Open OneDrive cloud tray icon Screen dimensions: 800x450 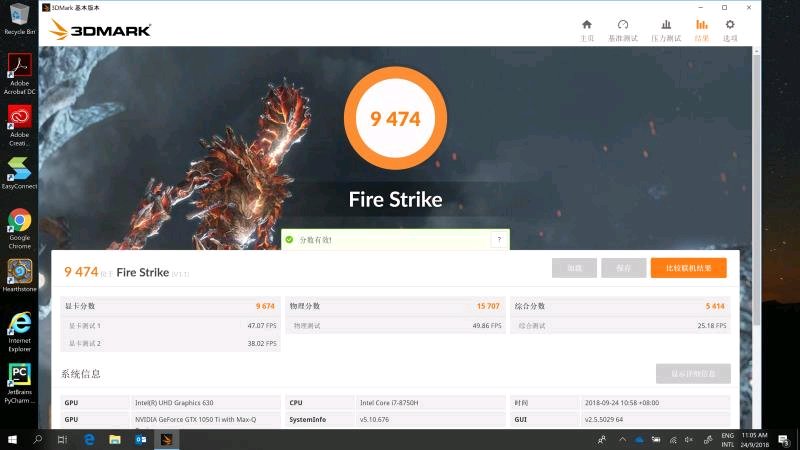pos(639,439)
